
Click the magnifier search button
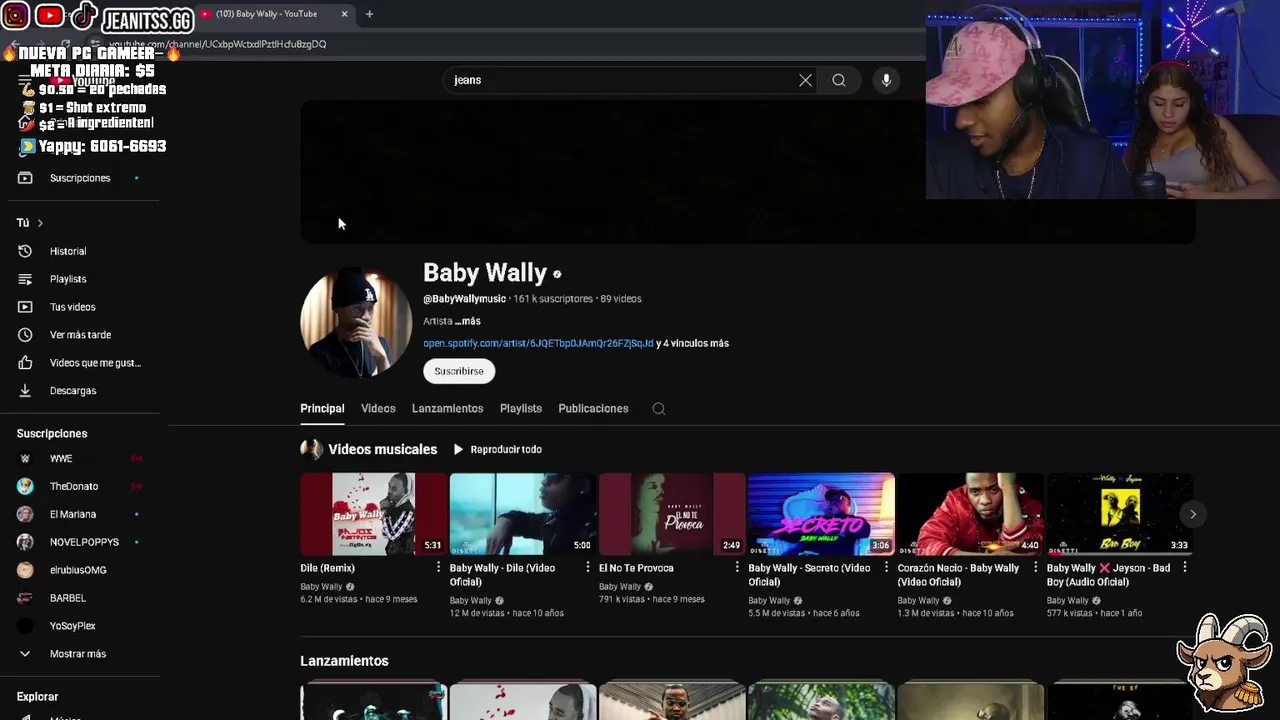[839, 80]
